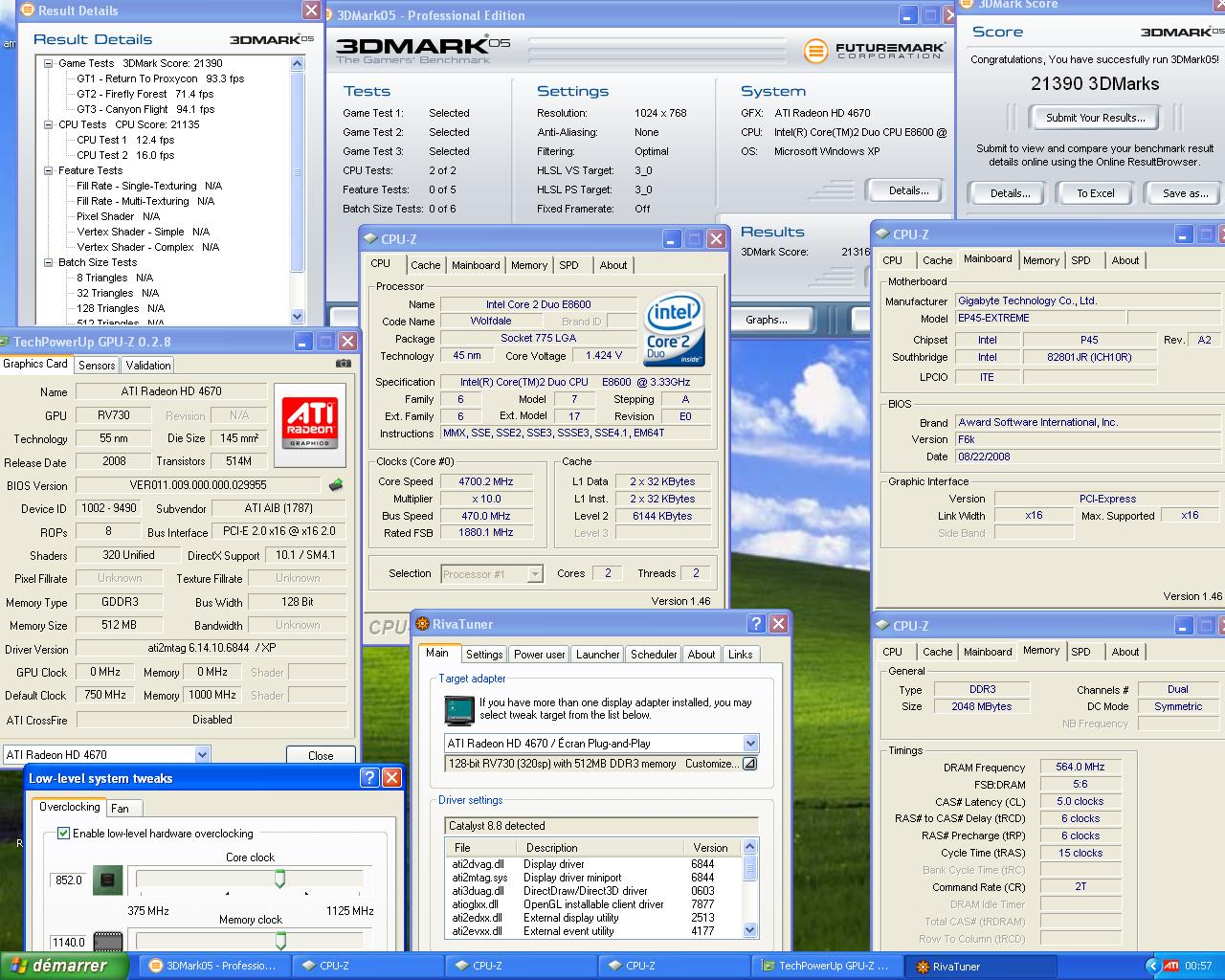Click Submit Your Results button

[x=1095, y=118]
